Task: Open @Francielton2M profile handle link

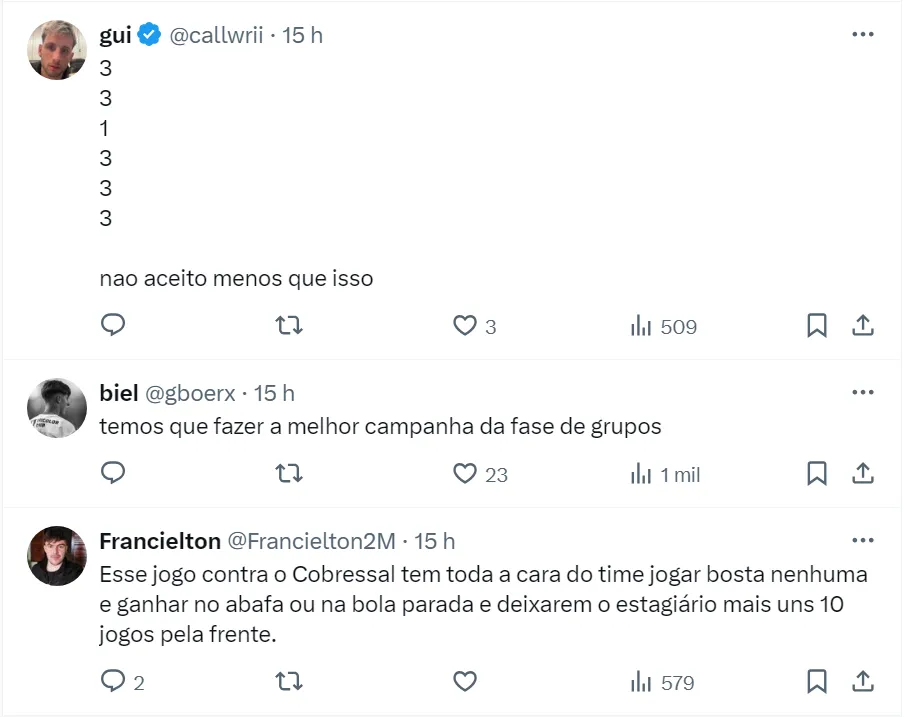Action: (x=311, y=541)
